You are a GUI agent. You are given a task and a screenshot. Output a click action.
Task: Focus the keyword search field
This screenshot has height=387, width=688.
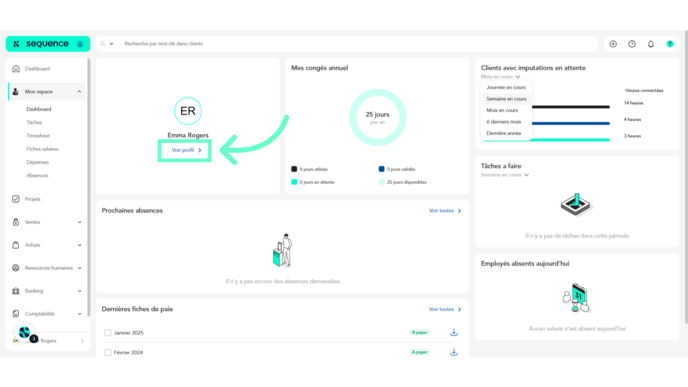[358, 44]
